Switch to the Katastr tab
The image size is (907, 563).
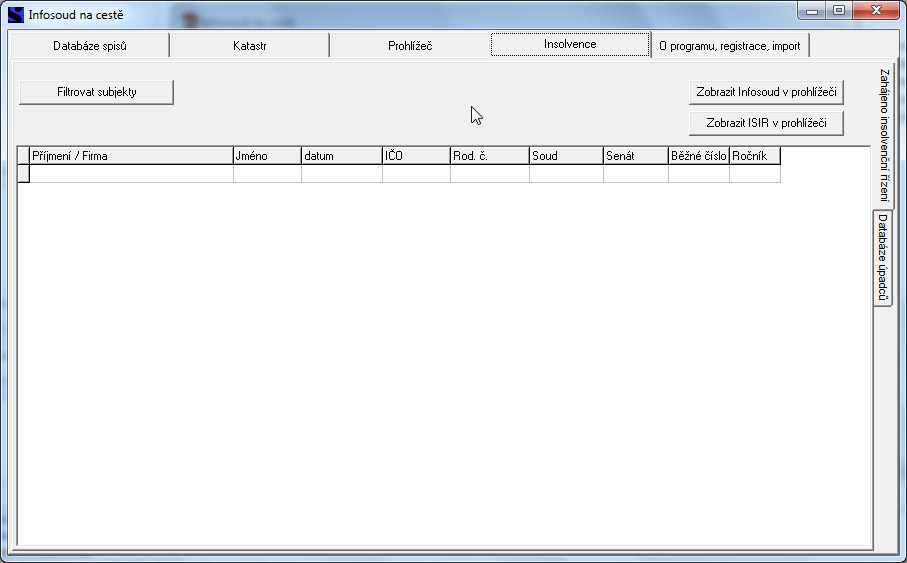point(249,46)
